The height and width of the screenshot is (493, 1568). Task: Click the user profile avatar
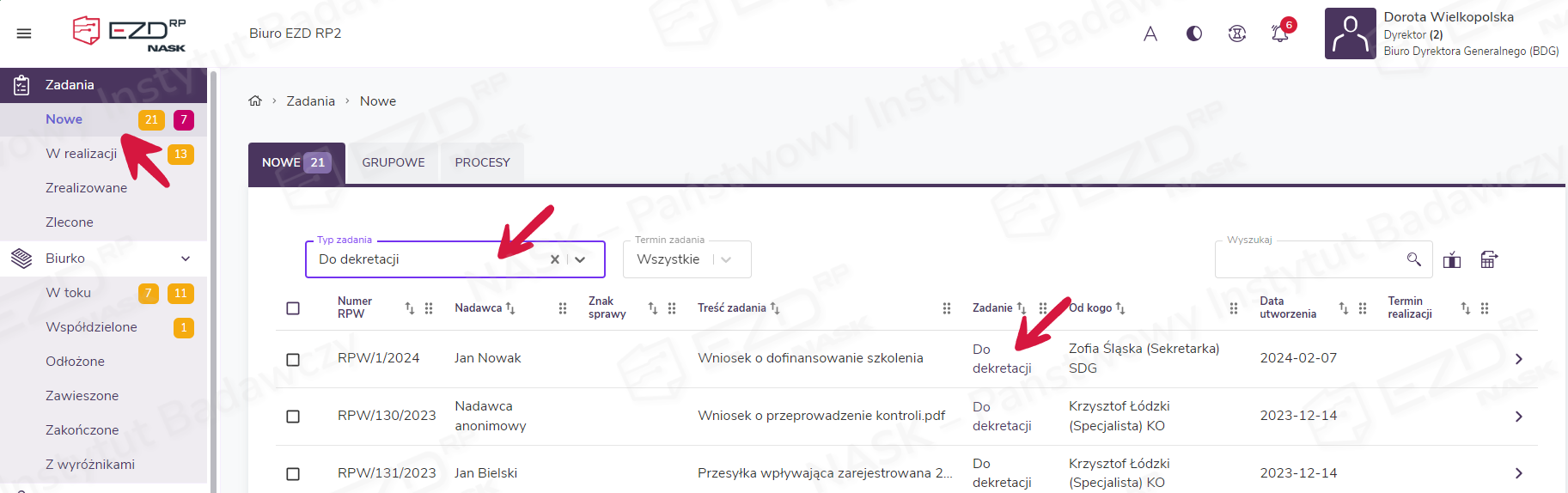(1350, 33)
